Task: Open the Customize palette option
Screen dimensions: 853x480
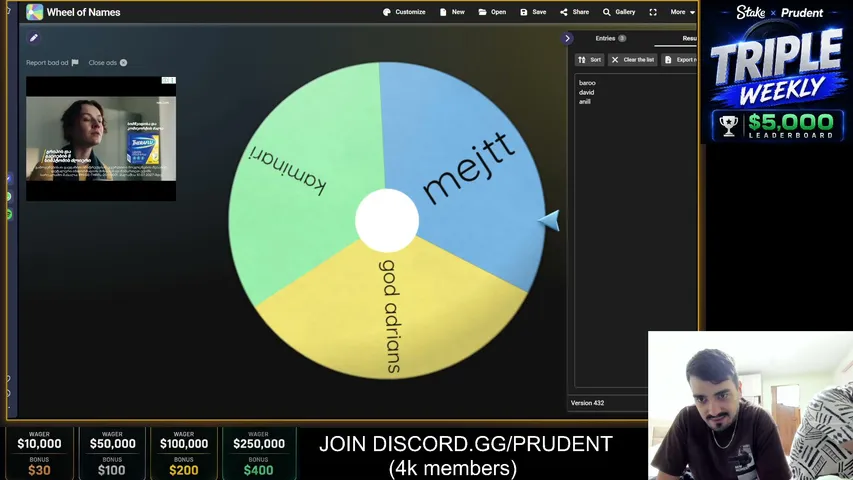Action: click(x=404, y=12)
